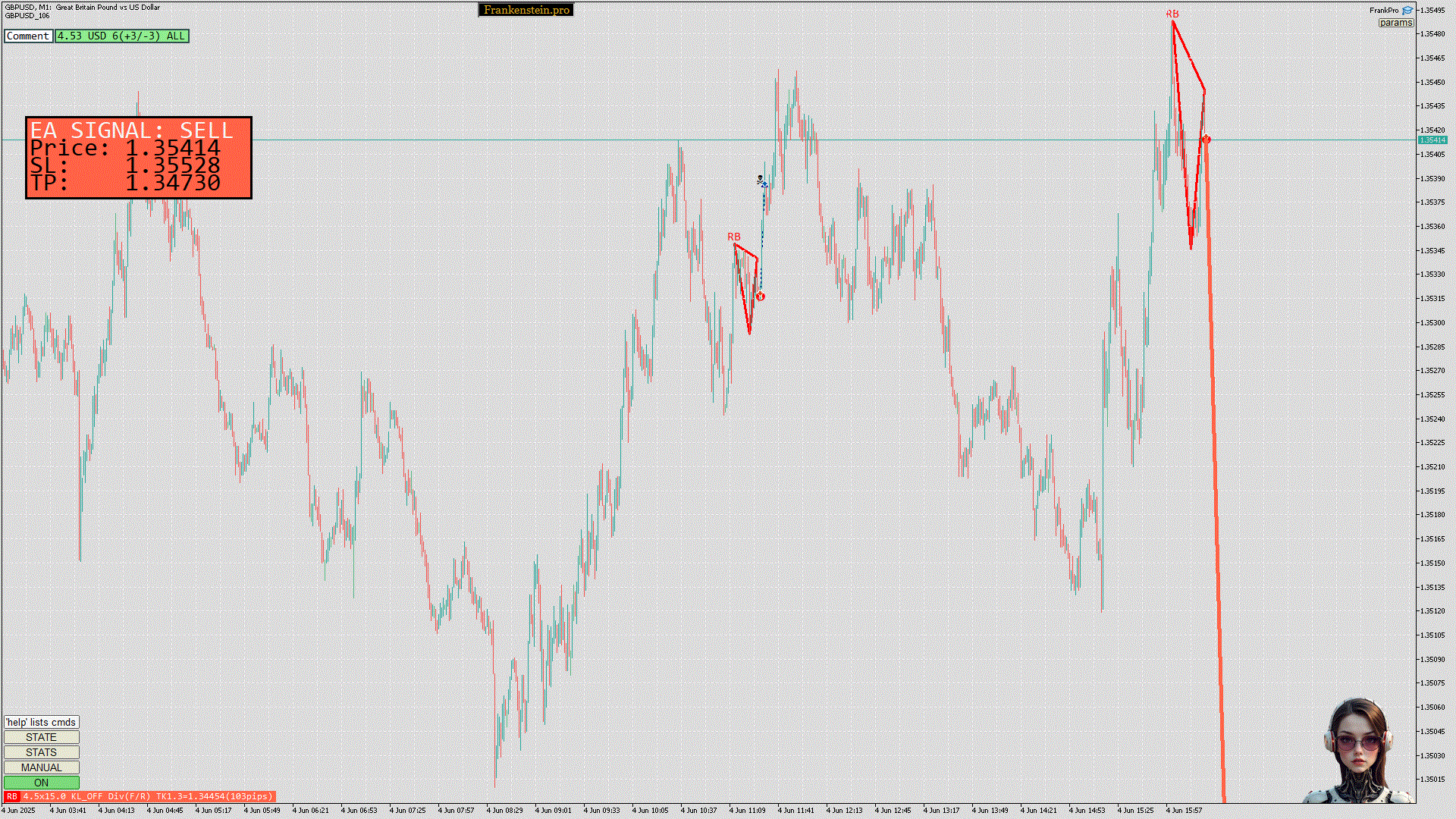
Task: Open the params panel
Action: click(1395, 23)
